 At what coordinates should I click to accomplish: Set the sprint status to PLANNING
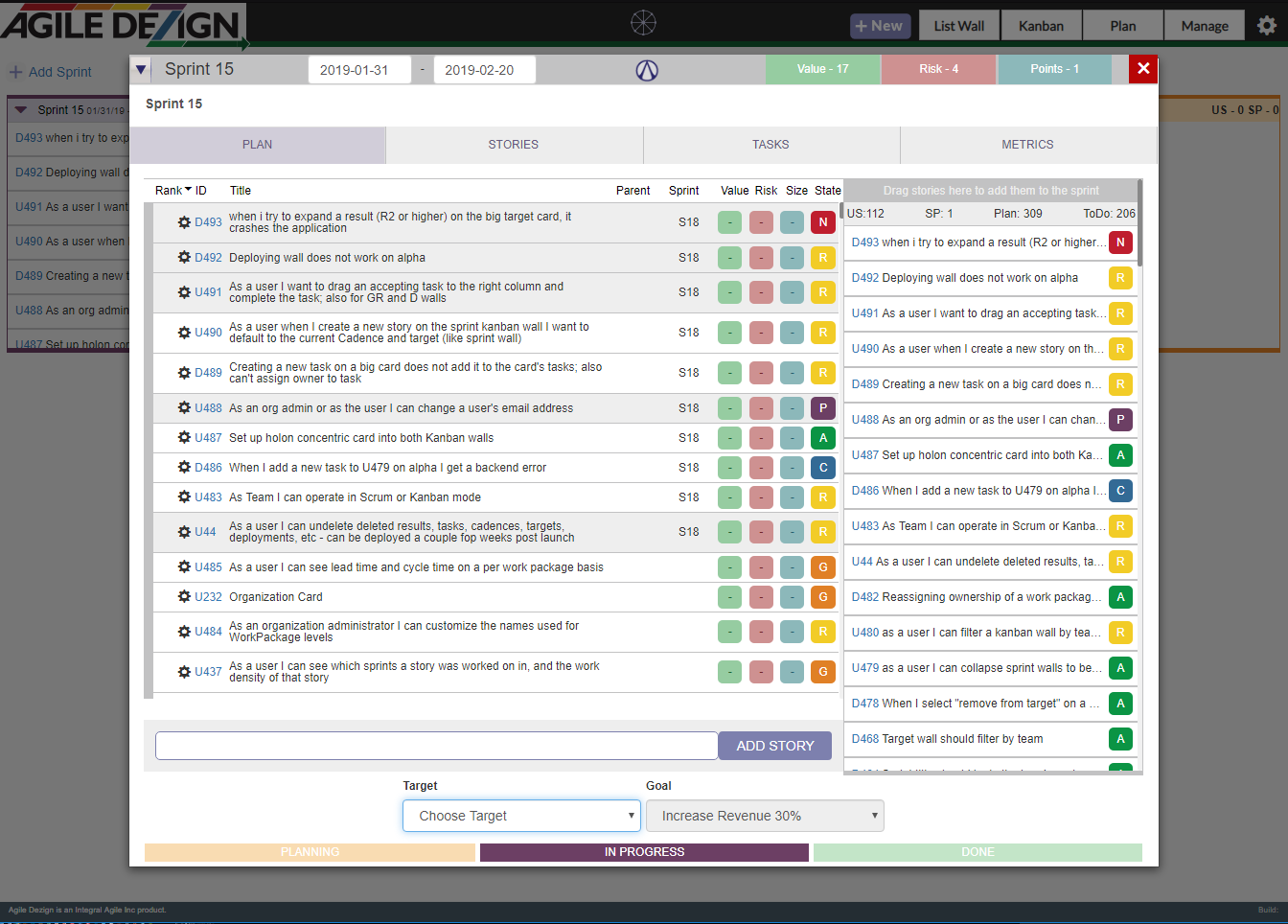310,852
